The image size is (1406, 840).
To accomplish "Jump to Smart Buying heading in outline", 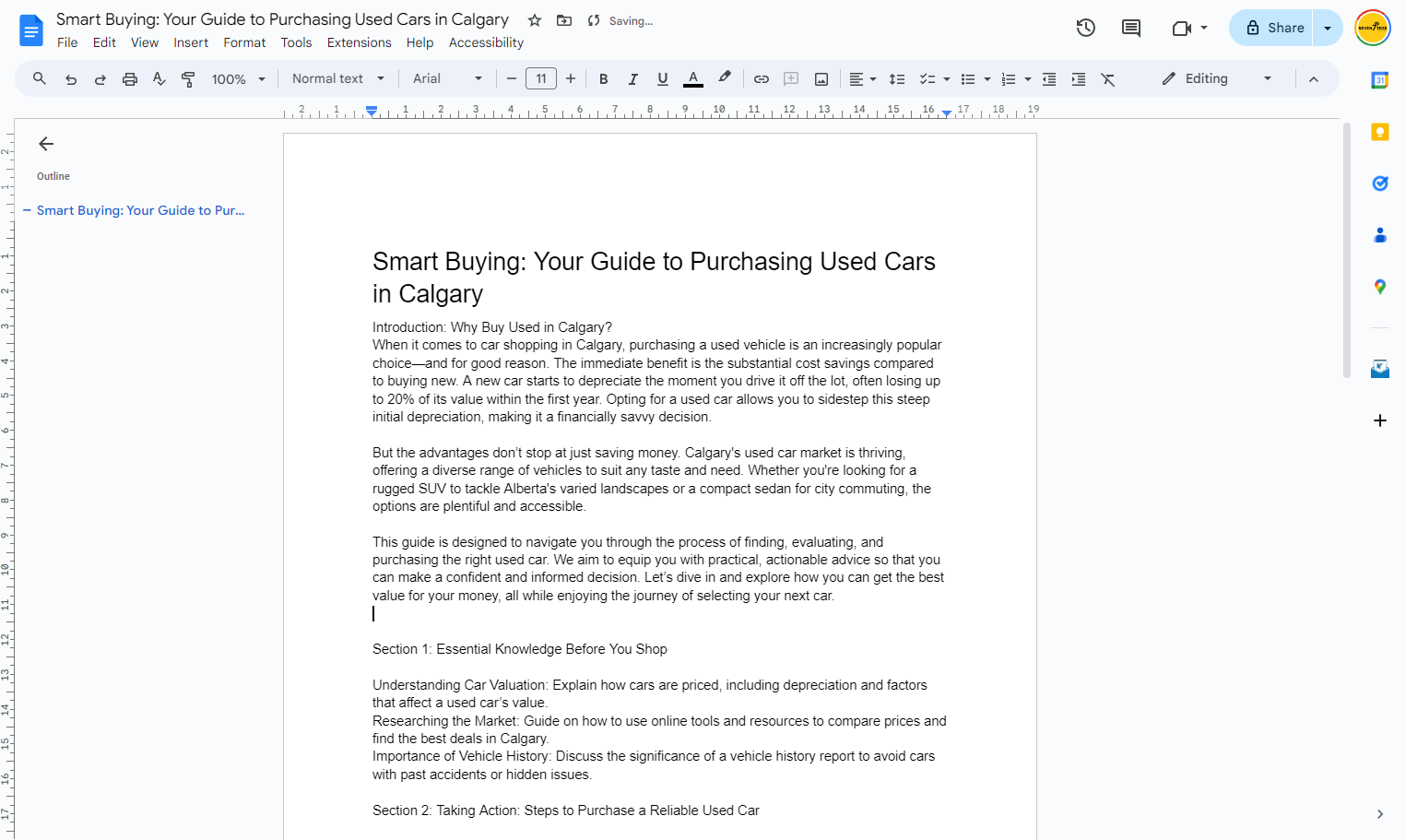I will coord(141,210).
